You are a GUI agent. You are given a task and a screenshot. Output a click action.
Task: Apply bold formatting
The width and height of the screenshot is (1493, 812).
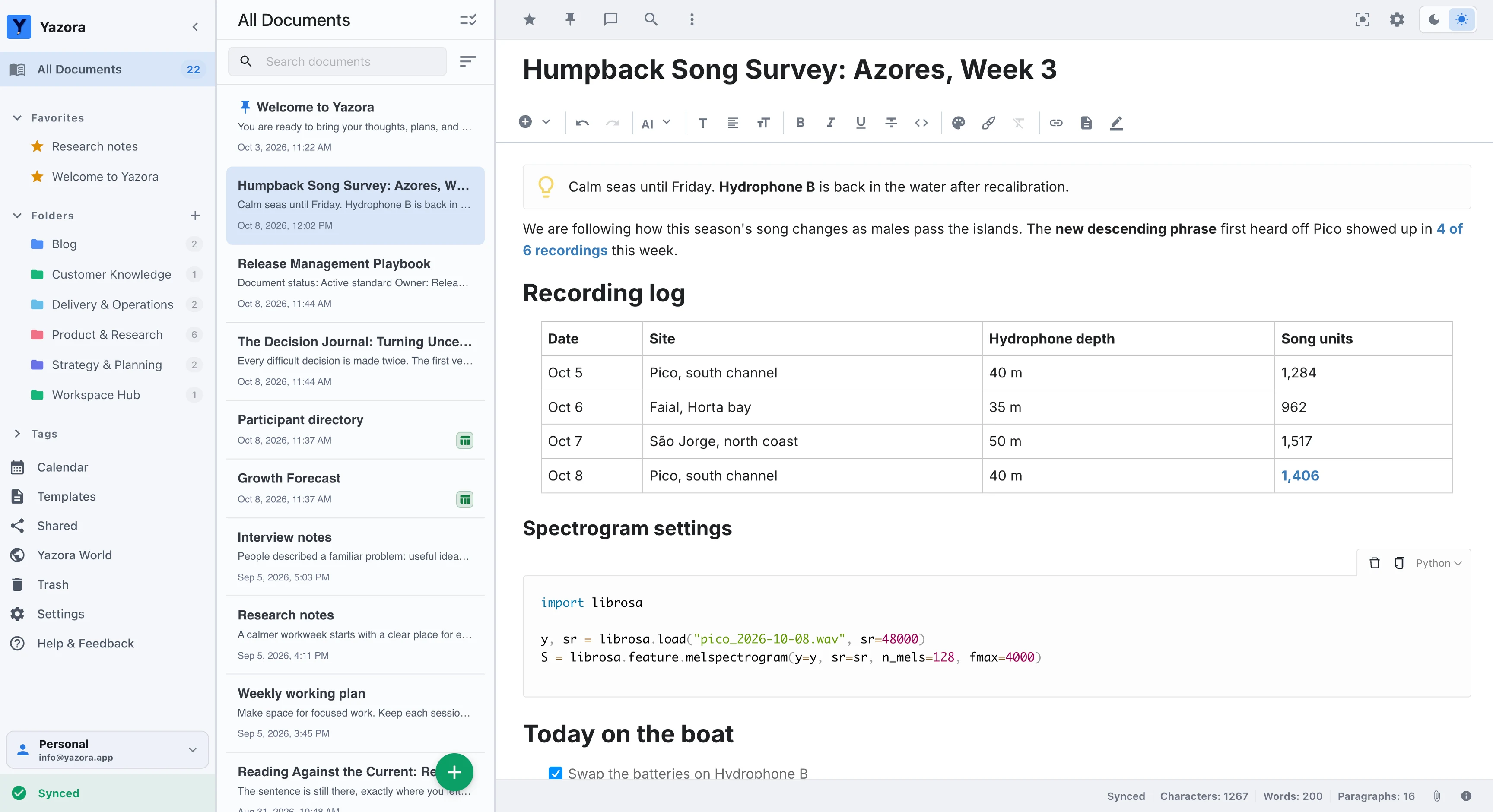click(800, 123)
